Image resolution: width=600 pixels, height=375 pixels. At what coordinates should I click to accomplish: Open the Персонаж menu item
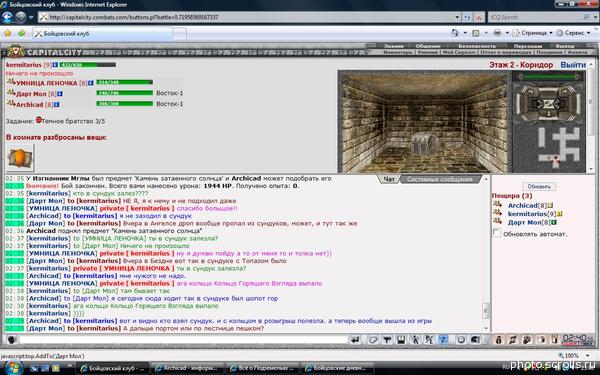click(x=527, y=46)
